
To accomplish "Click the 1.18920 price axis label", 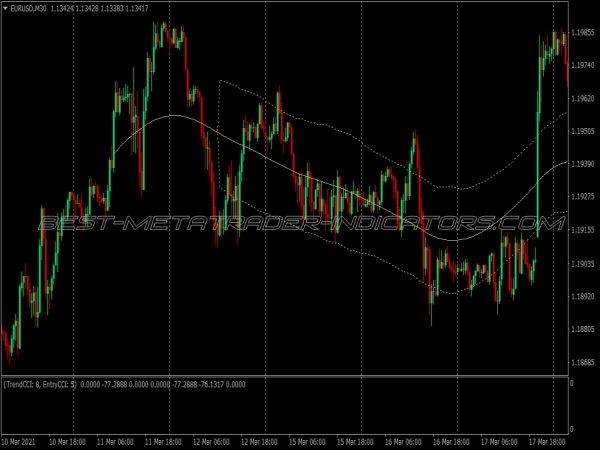I will tap(583, 297).
